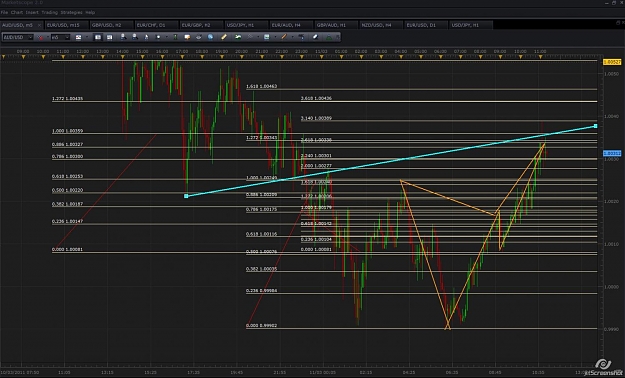This screenshot has height=378, width=625.
Task: Click the blue globe toolbar icon
Action: 210,37
